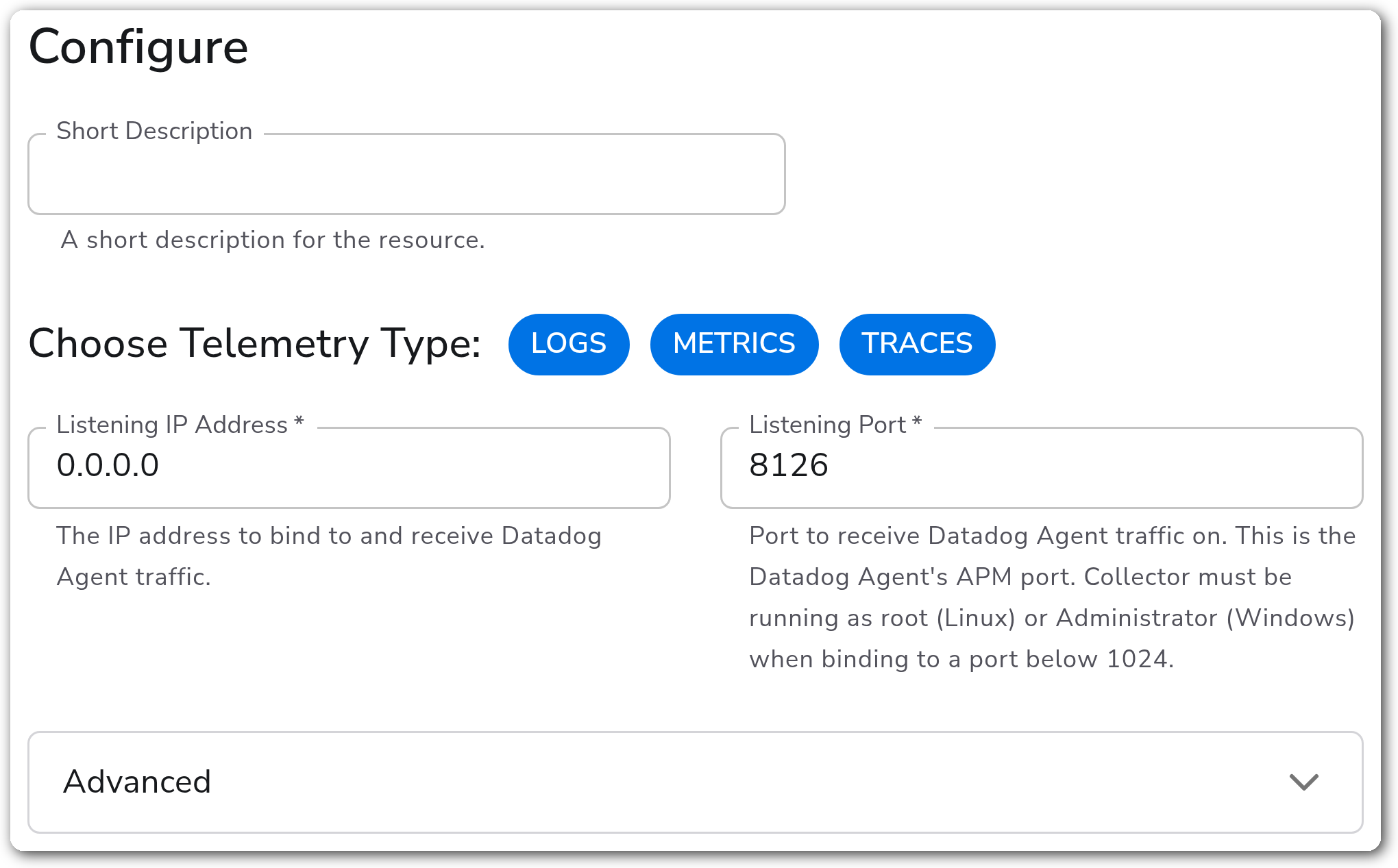Toggle the METRICS telemetry type
1398x868 pixels.
734,344
